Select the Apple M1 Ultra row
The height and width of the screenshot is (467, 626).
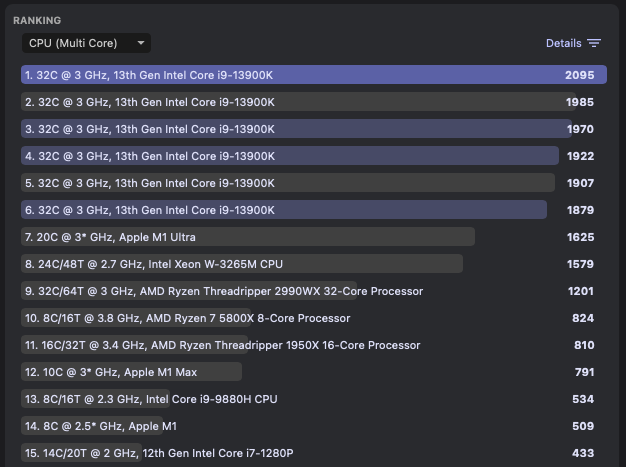pos(314,237)
